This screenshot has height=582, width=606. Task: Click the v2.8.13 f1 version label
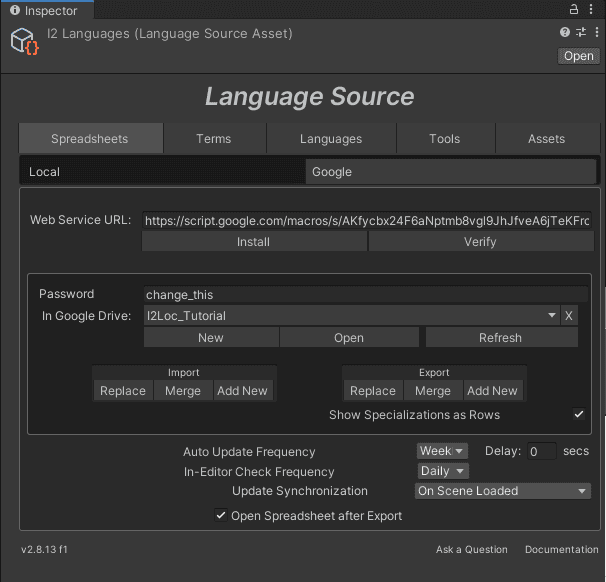pos(44,549)
